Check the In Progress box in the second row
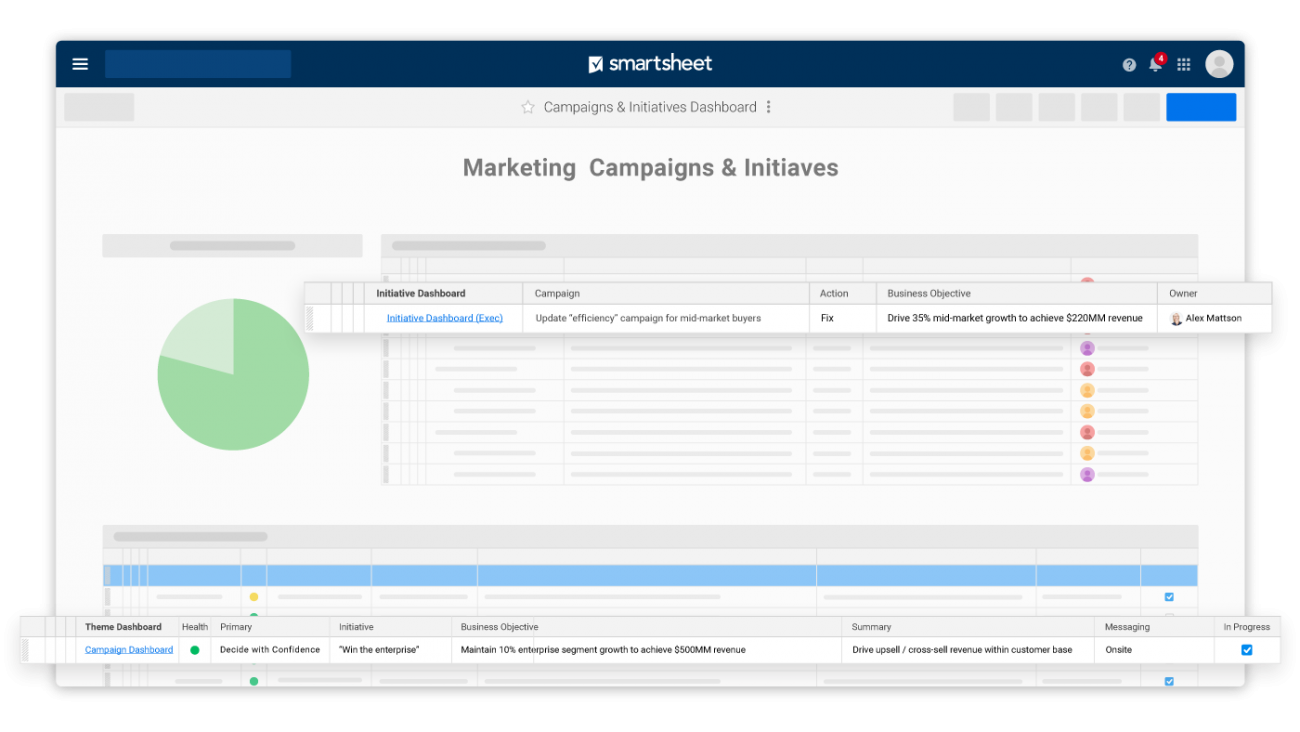1300x732 pixels. tap(1168, 596)
